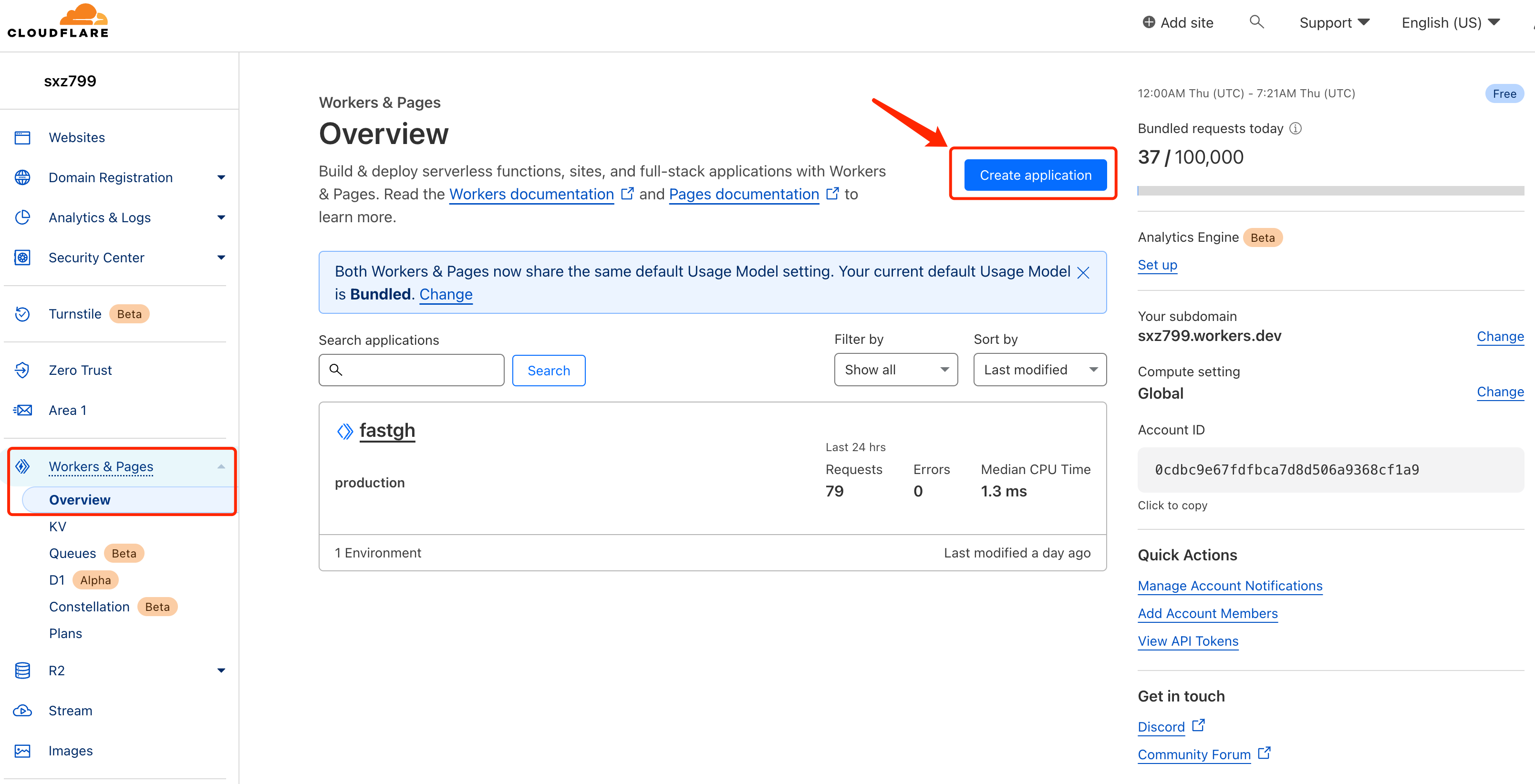This screenshot has width=1535, height=784.
Task: Click Set up for Analytics Engine
Action: [1157, 265]
